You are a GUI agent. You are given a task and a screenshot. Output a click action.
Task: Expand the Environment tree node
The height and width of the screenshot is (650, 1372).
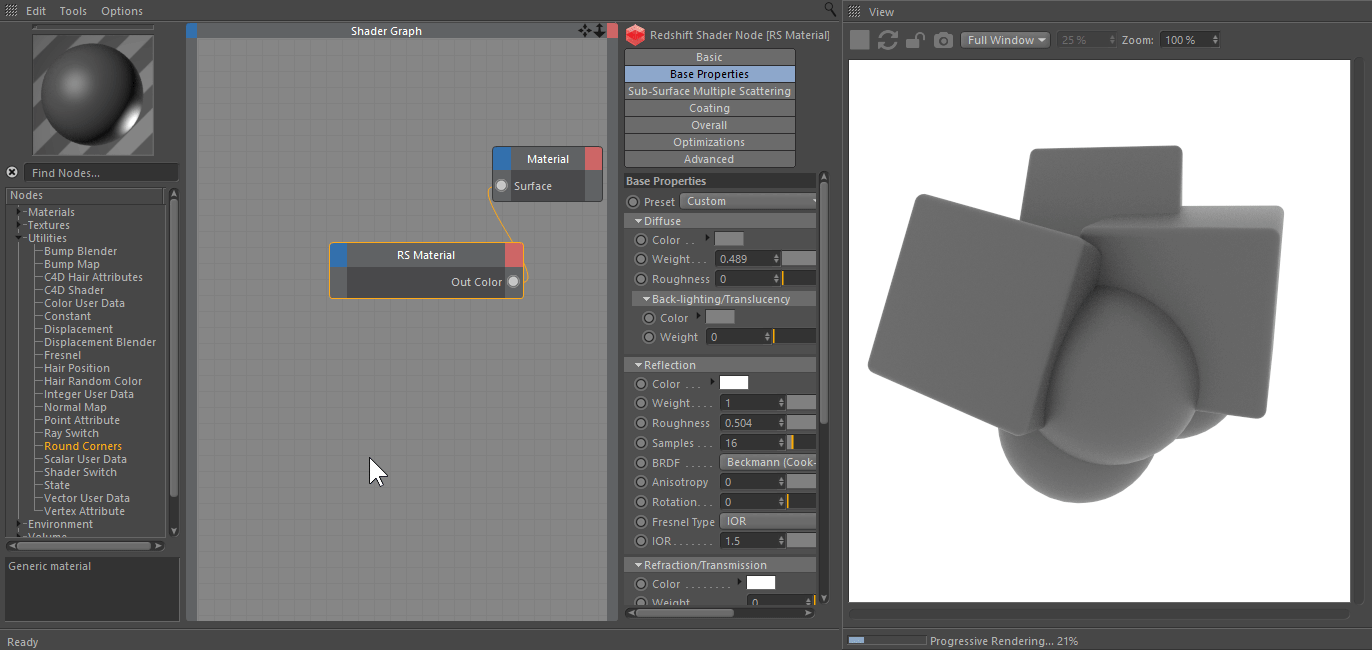(x=20, y=524)
